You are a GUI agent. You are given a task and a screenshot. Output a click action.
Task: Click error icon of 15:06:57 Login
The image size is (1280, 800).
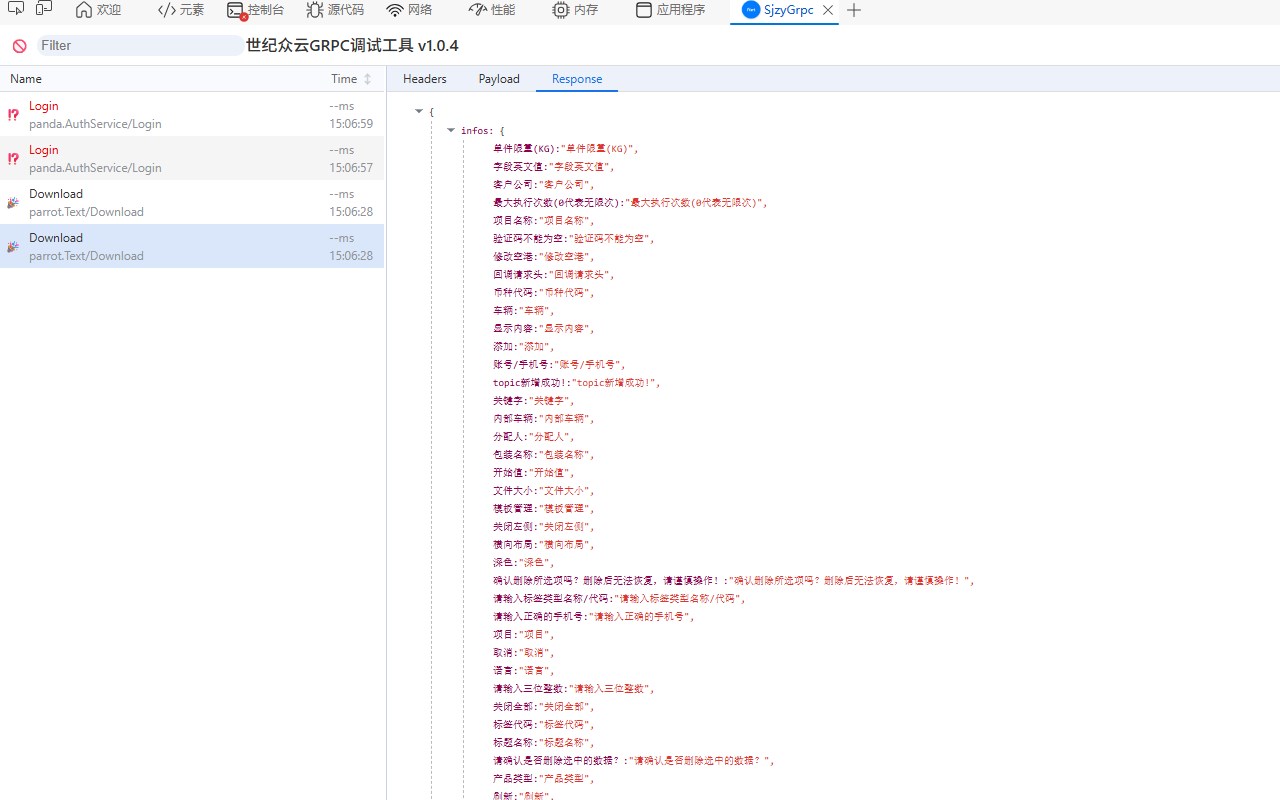[x=13, y=159]
